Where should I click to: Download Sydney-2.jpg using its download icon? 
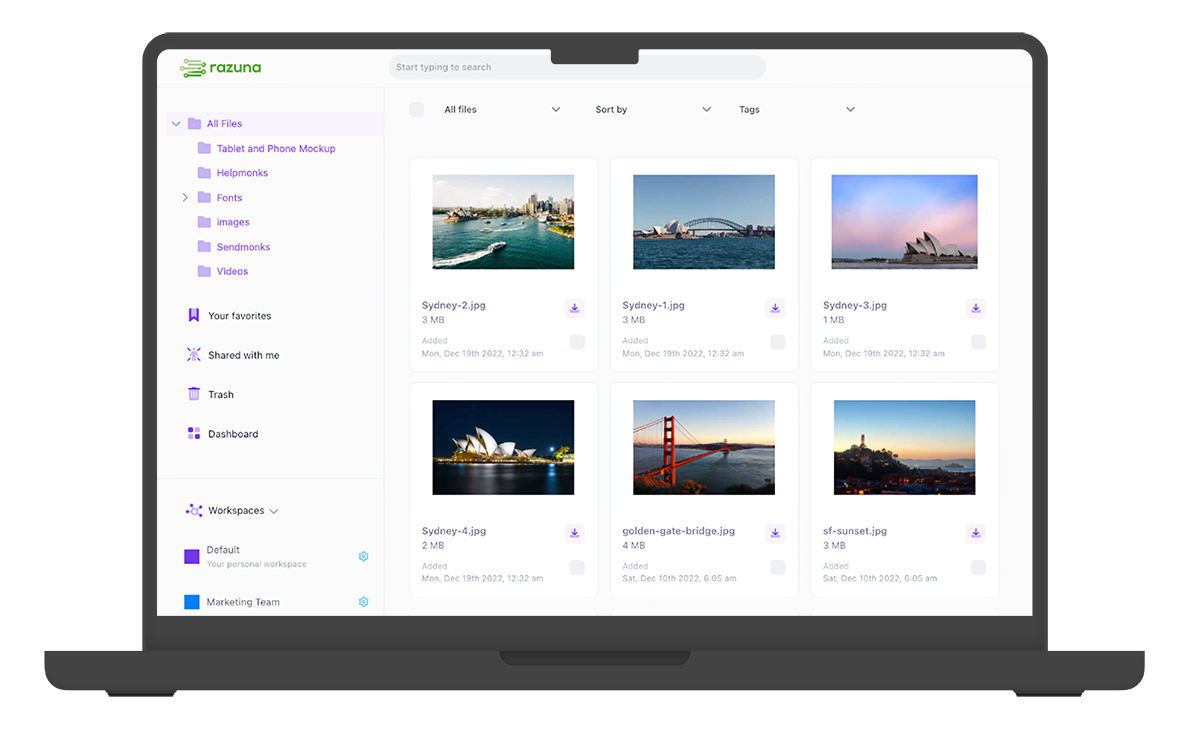574,308
